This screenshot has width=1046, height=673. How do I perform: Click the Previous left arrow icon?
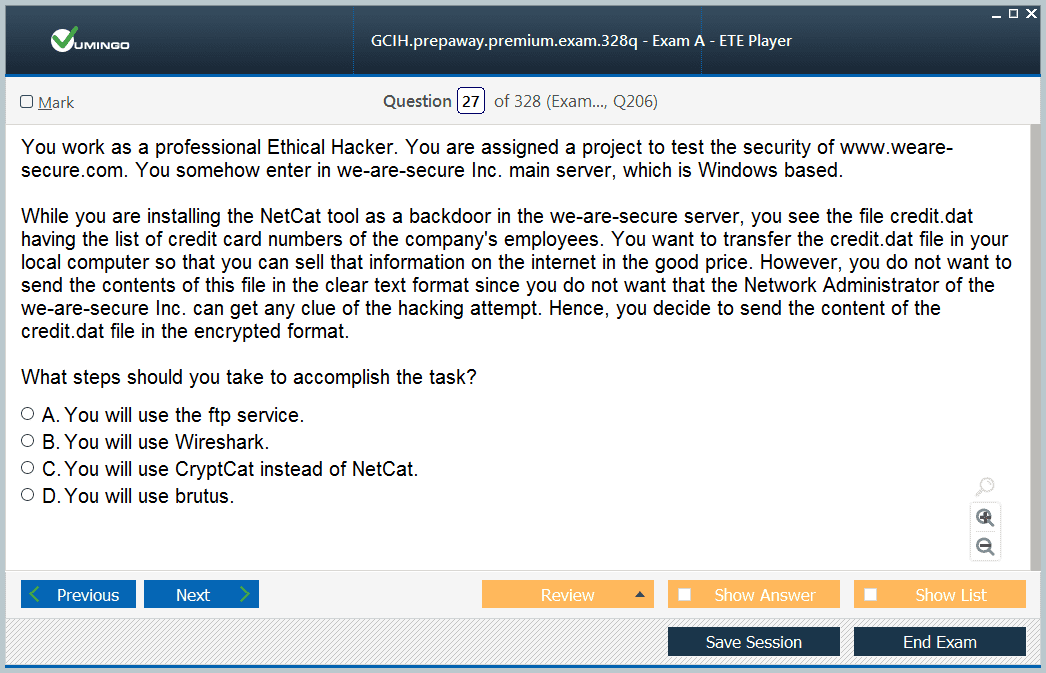tap(36, 595)
